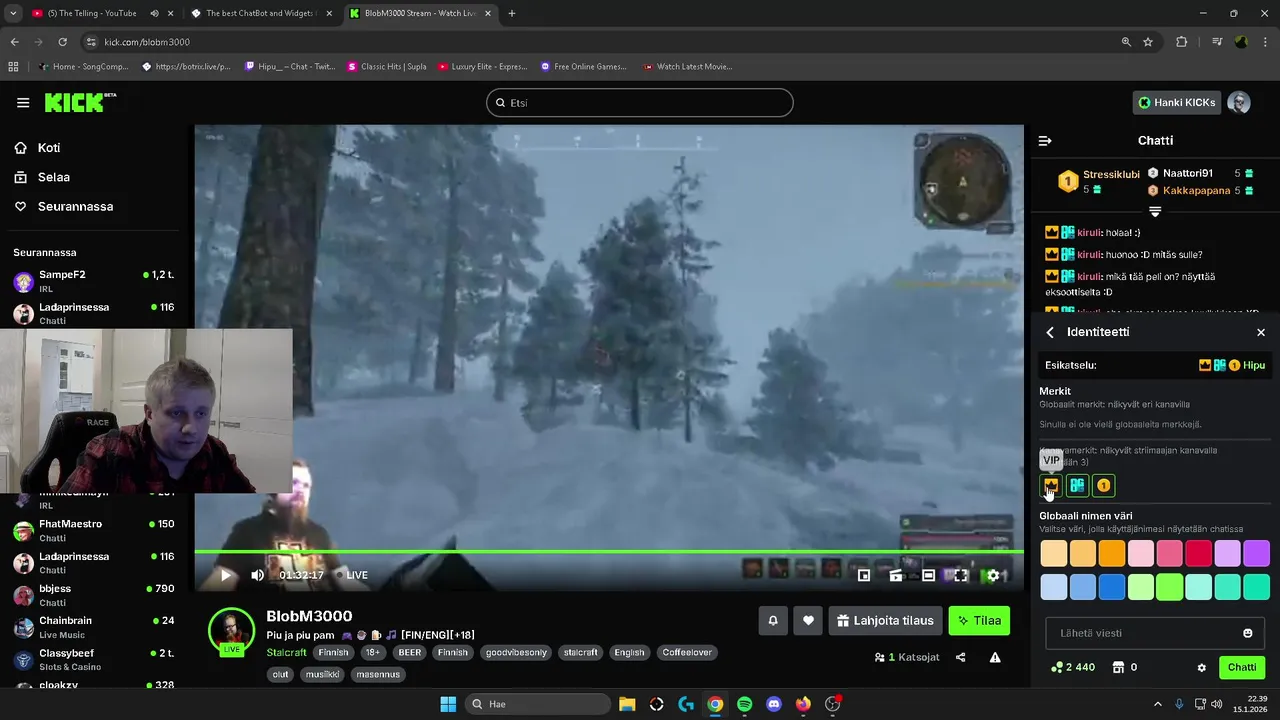This screenshot has width=1280, height=720.
Task: Click the green Tilaa button
Action: click(979, 621)
